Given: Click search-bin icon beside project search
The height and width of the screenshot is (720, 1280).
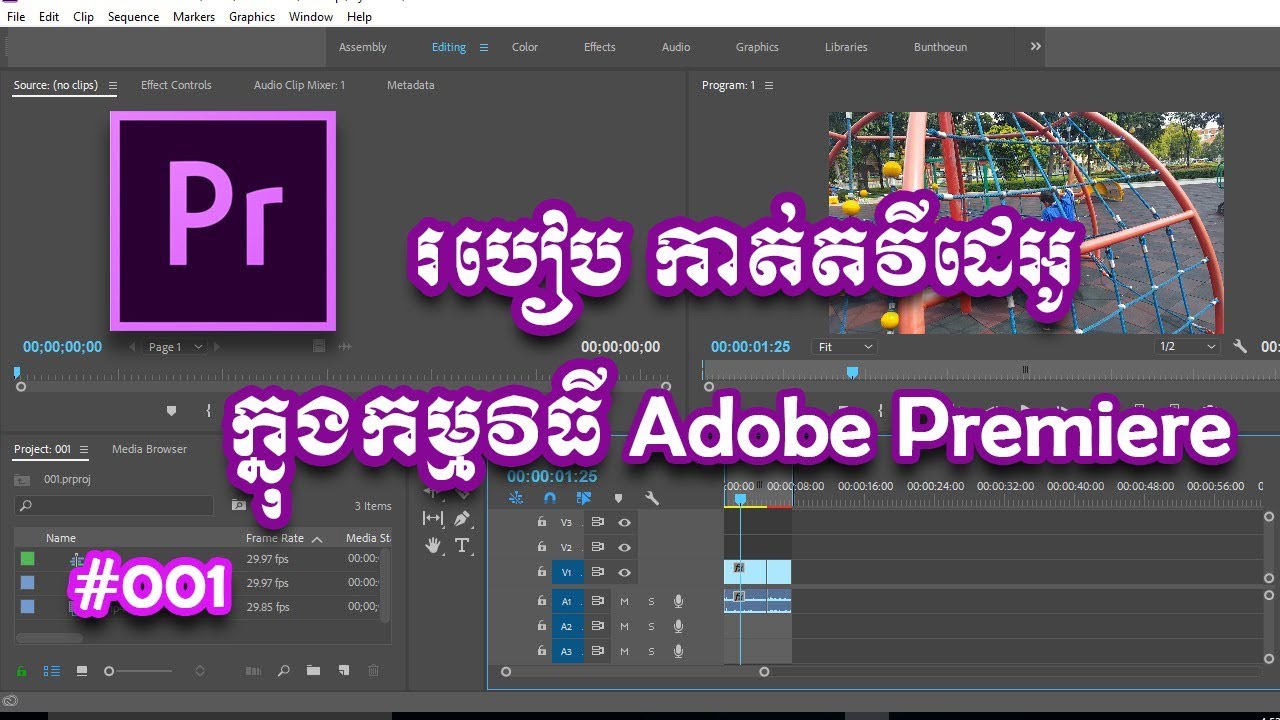Looking at the screenshot, I should point(239,506).
